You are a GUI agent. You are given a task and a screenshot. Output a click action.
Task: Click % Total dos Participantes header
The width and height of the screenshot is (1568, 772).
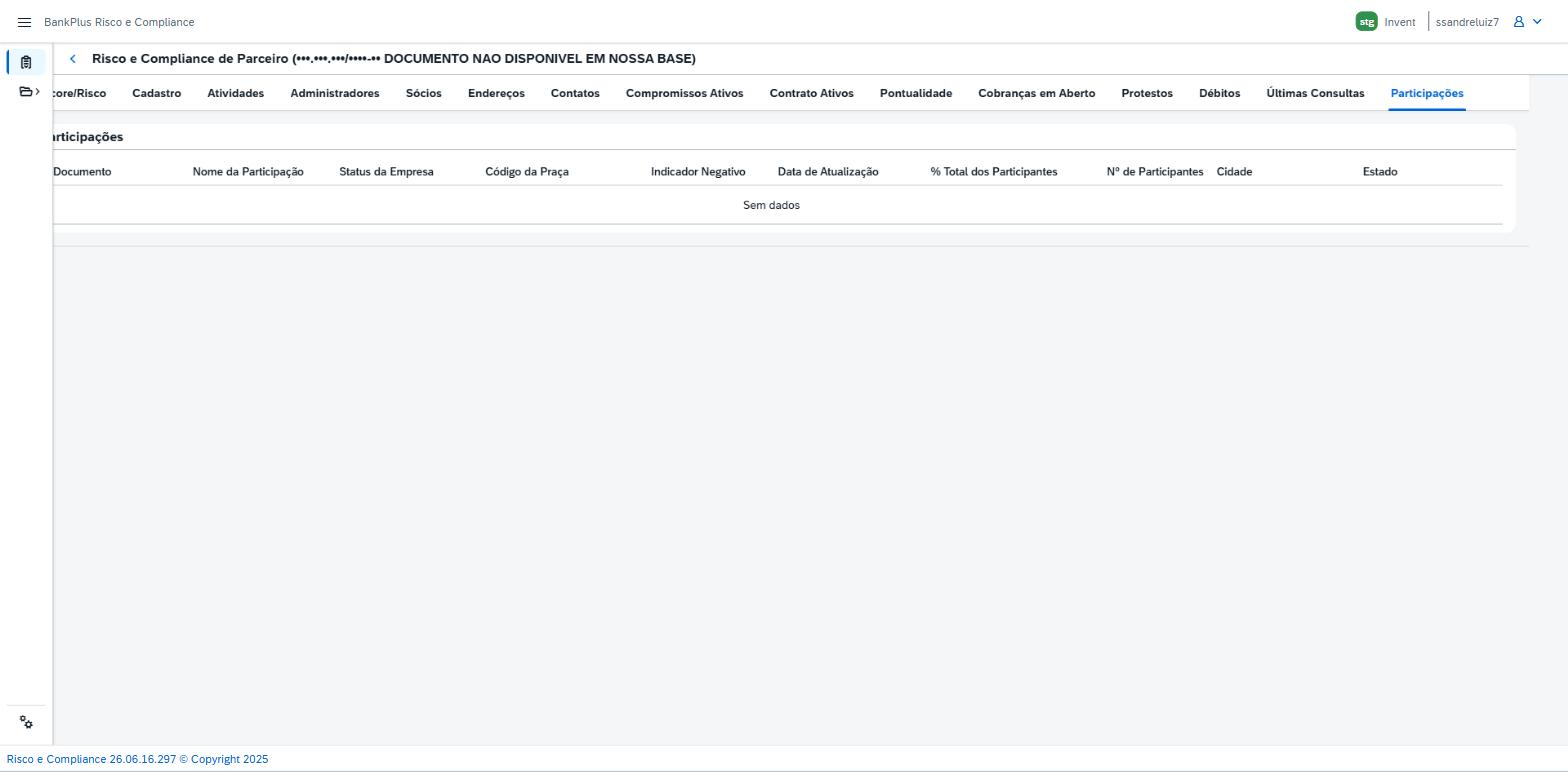coord(994,172)
